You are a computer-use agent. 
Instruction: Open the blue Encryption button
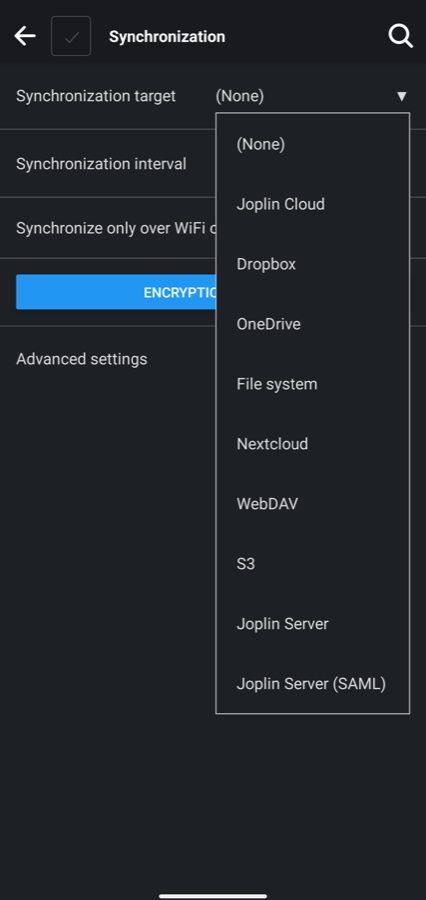[x=115, y=292]
